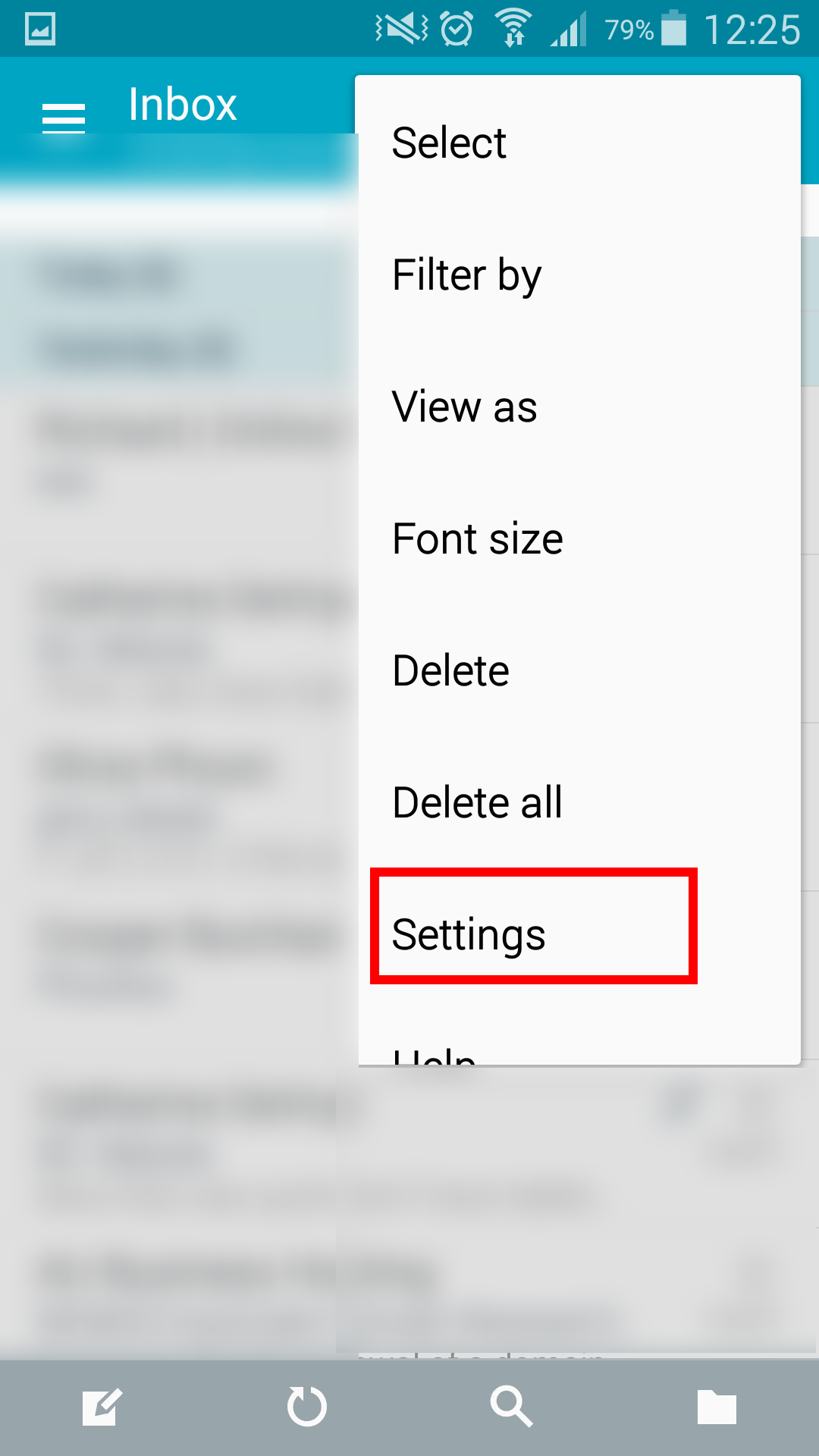Image resolution: width=819 pixels, height=1456 pixels.
Task: Open the folders icon in bottom bar
Action: (x=717, y=1407)
